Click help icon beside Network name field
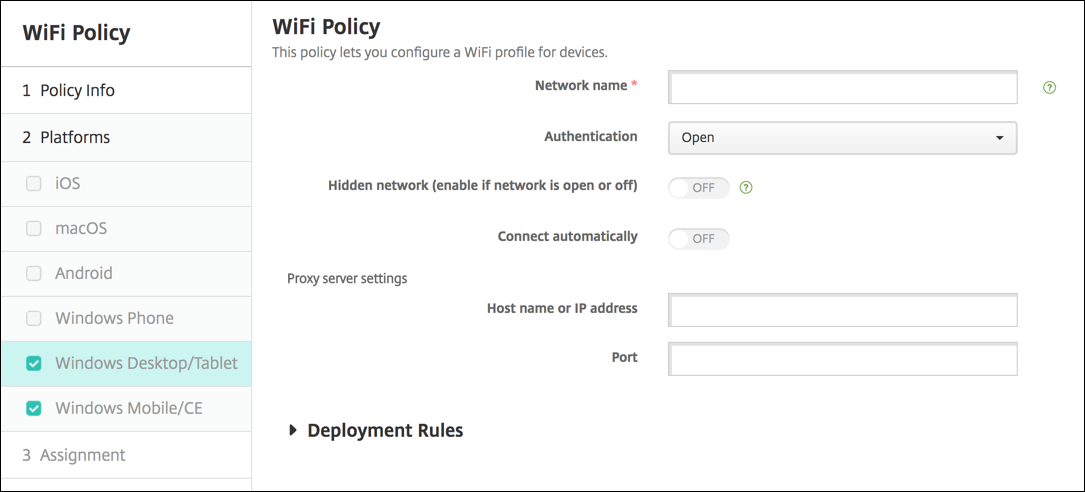The width and height of the screenshot is (1085, 492). [1049, 88]
